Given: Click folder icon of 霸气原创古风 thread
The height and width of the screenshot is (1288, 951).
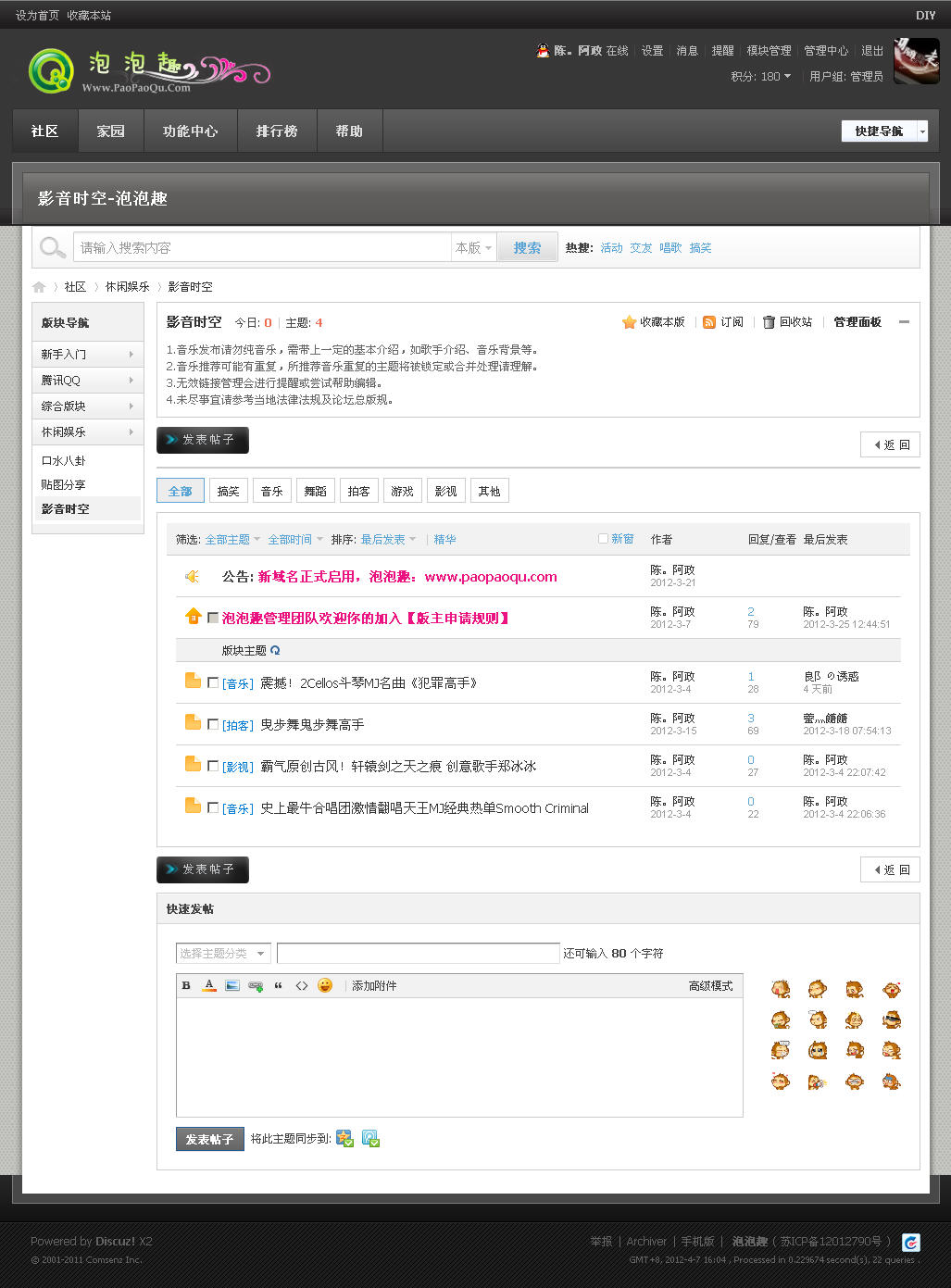Looking at the screenshot, I should 193,764.
